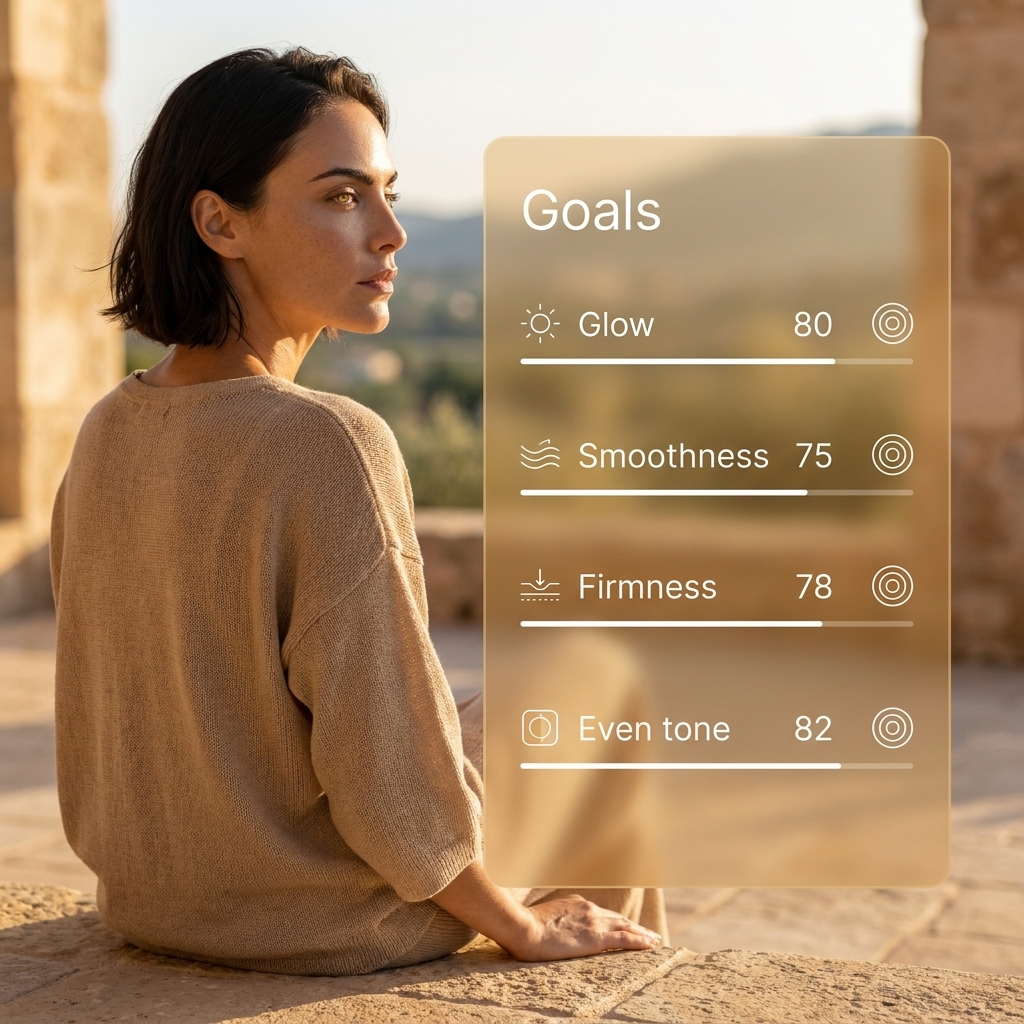This screenshot has width=1024, height=1024.
Task: Select the Smoothness label
Action: click(673, 456)
